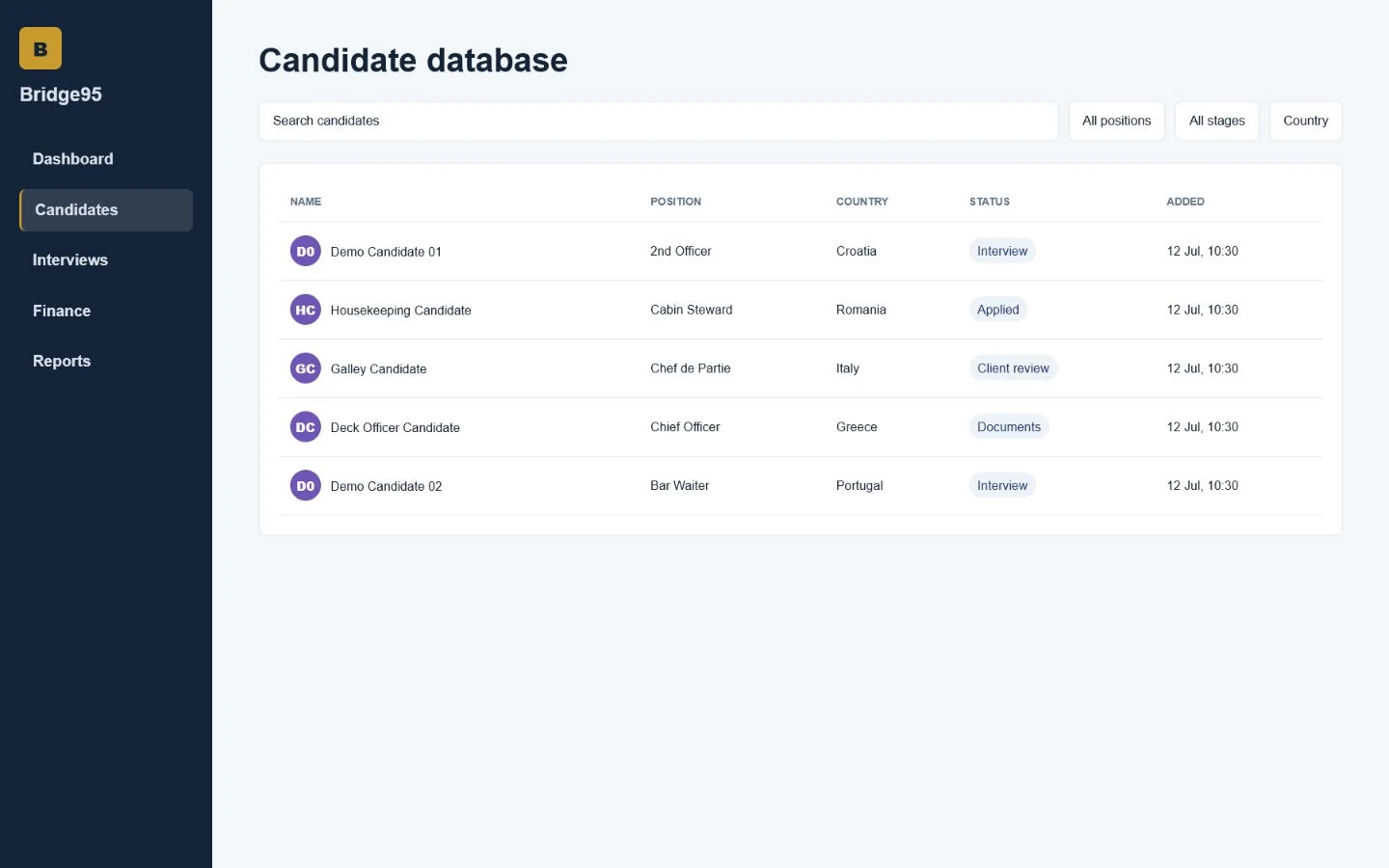Open Demo Candidate 01 record
Viewport: 1389px width, 868px height.
386,252
